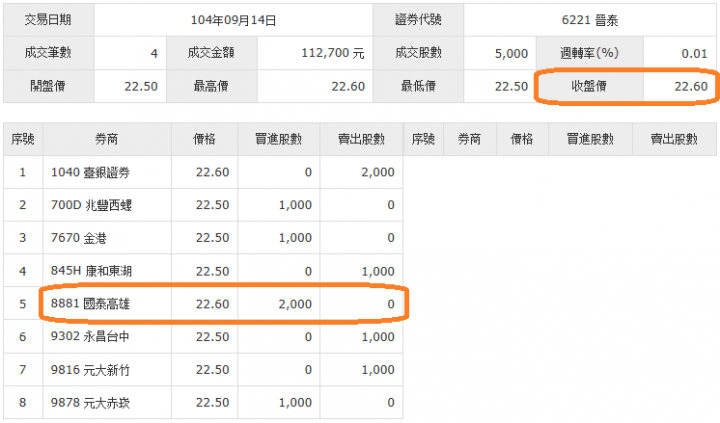Click the 最高價 label

(x=211, y=86)
